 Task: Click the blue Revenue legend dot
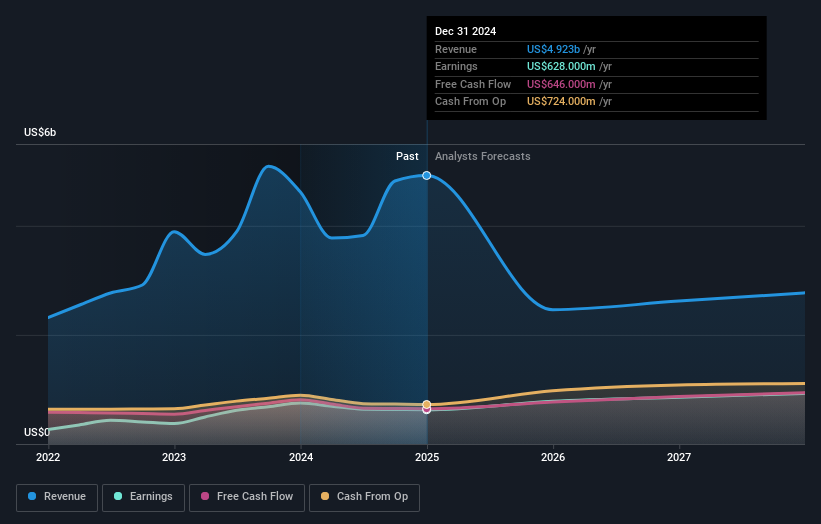[x=32, y=496]
